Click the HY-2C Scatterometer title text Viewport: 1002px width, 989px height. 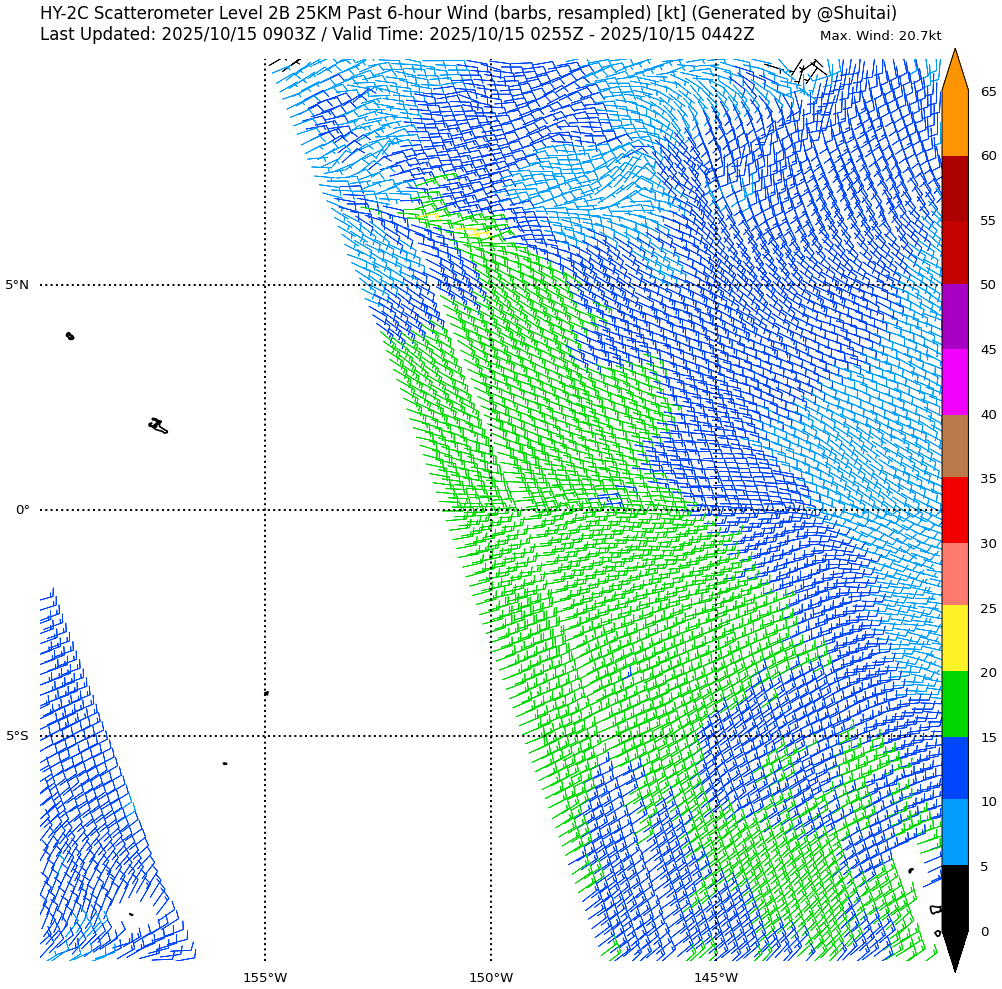click(x=468, y=13)
